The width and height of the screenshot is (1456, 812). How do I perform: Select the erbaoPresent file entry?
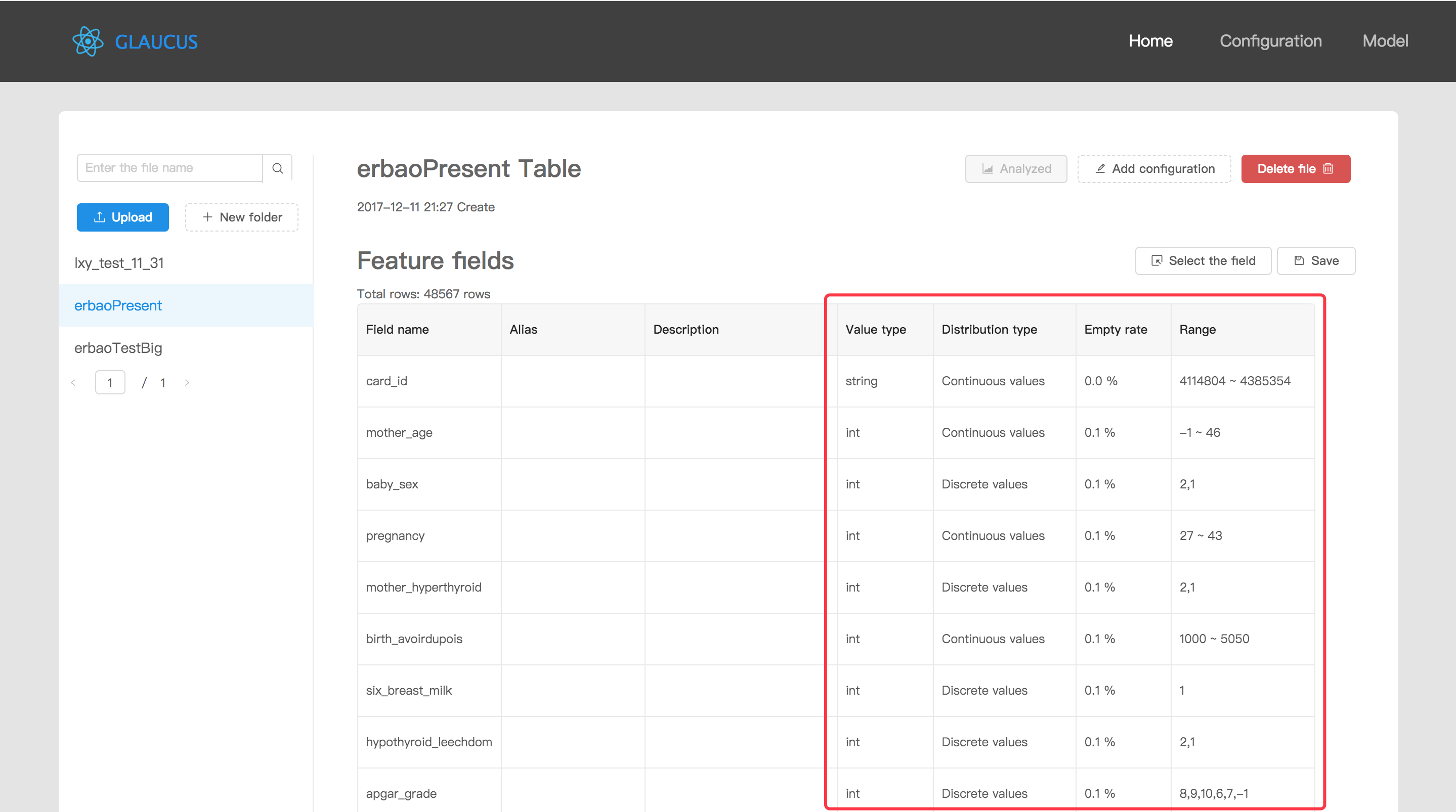(x=118, y=305)
